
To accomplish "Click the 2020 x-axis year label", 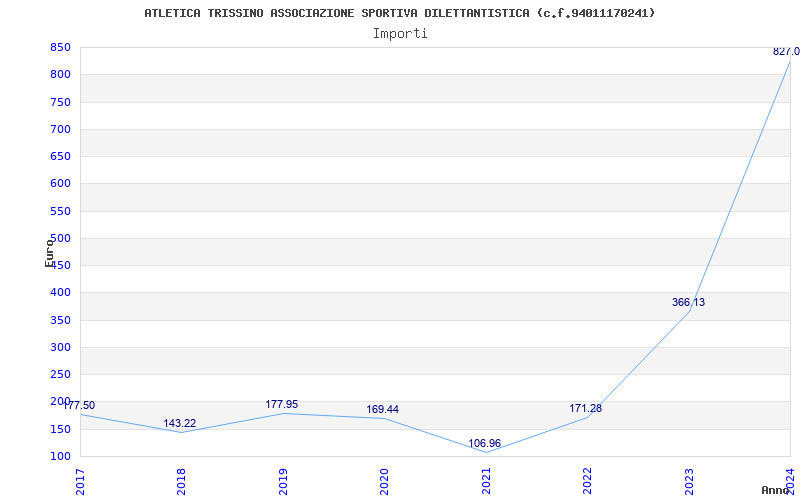I will [385, 482].
